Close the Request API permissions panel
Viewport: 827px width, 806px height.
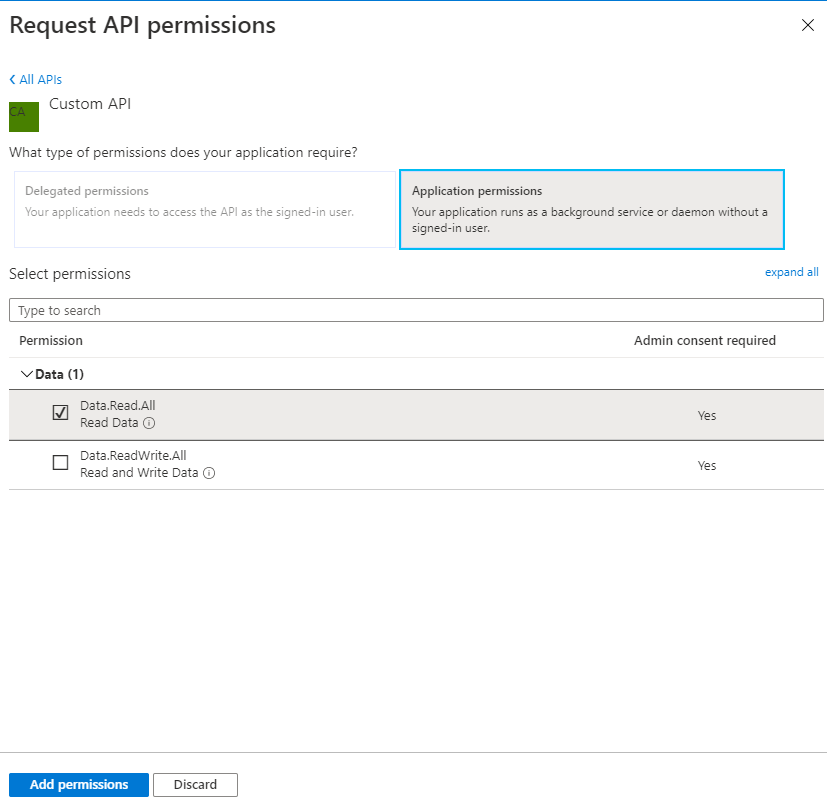point(807,25)
